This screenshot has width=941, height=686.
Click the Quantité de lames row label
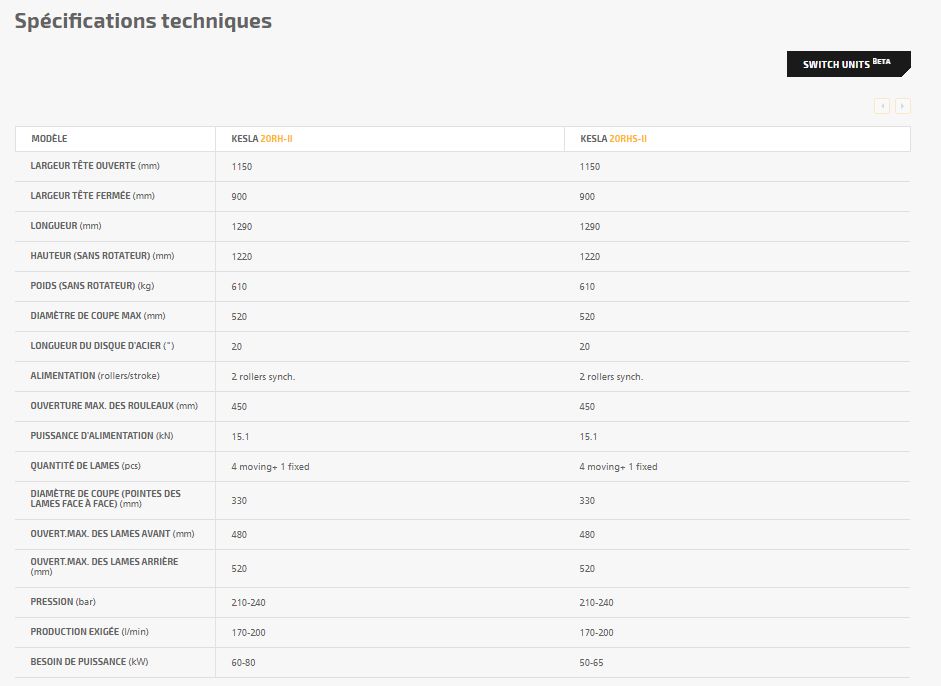coord(89,466)
